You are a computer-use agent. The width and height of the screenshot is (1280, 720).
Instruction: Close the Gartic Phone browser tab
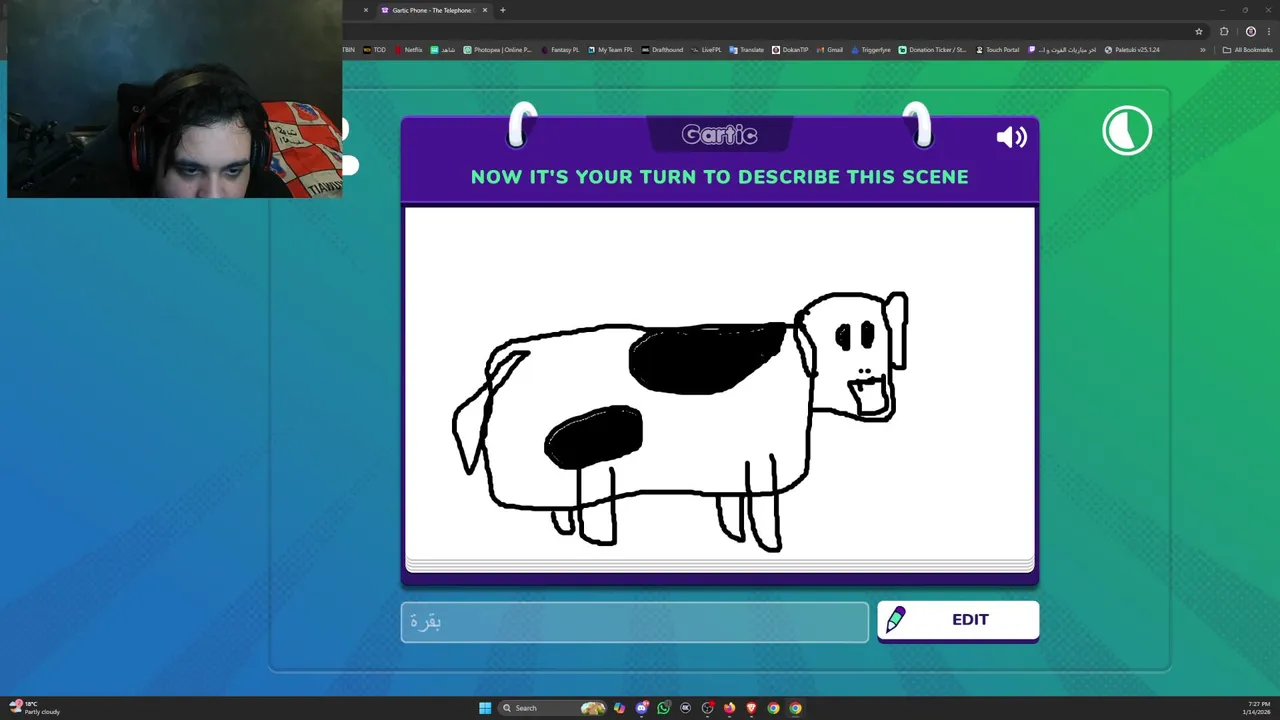click(x=485, y=10)
